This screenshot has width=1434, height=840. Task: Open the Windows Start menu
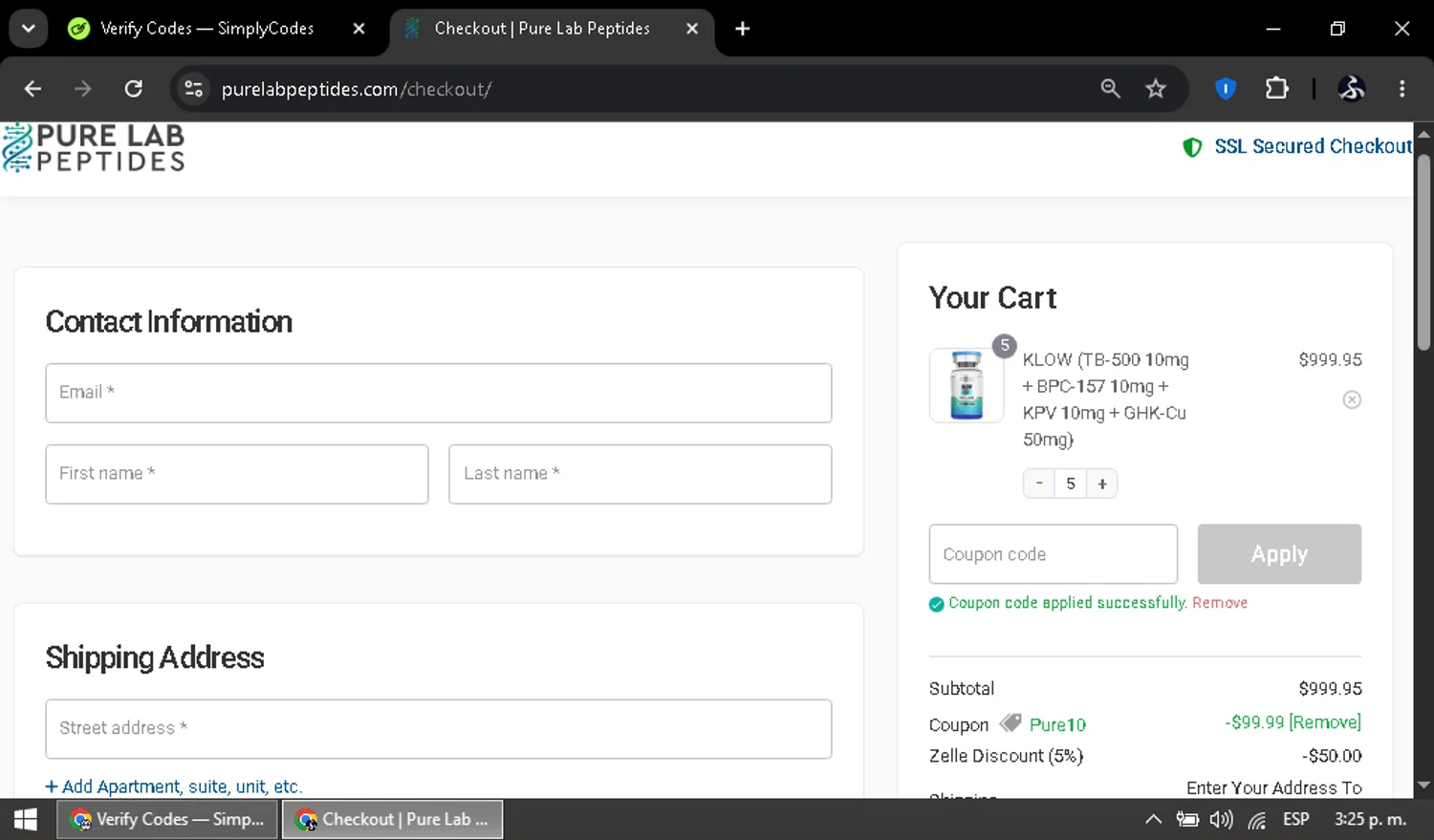26,820
